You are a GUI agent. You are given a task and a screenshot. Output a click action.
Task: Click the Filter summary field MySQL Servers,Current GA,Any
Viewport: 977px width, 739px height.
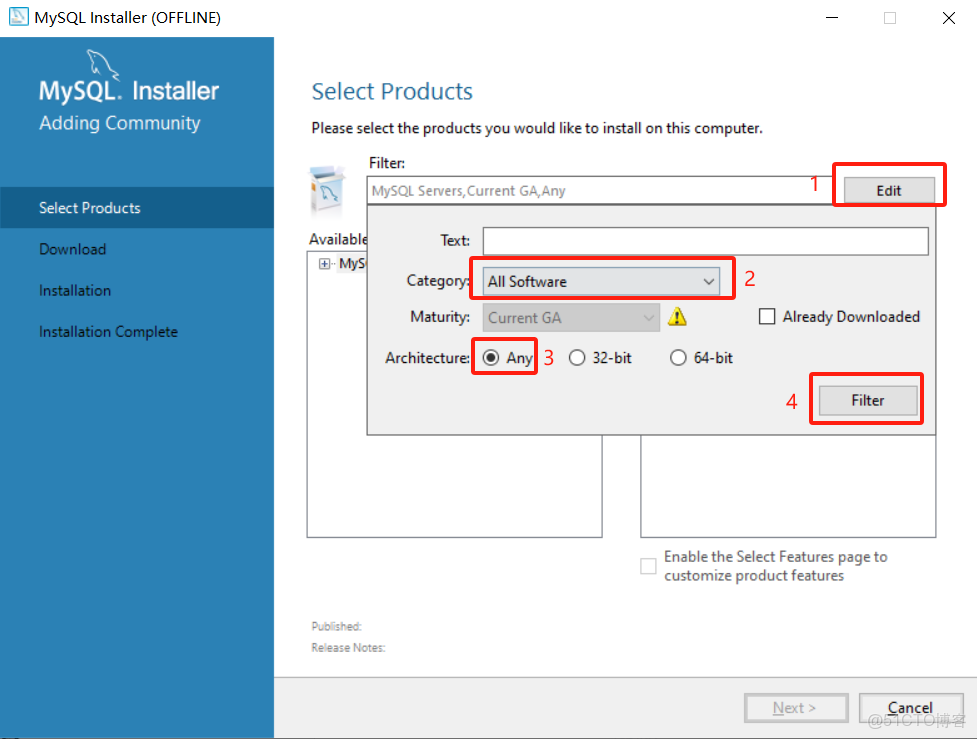click(601, 191)
